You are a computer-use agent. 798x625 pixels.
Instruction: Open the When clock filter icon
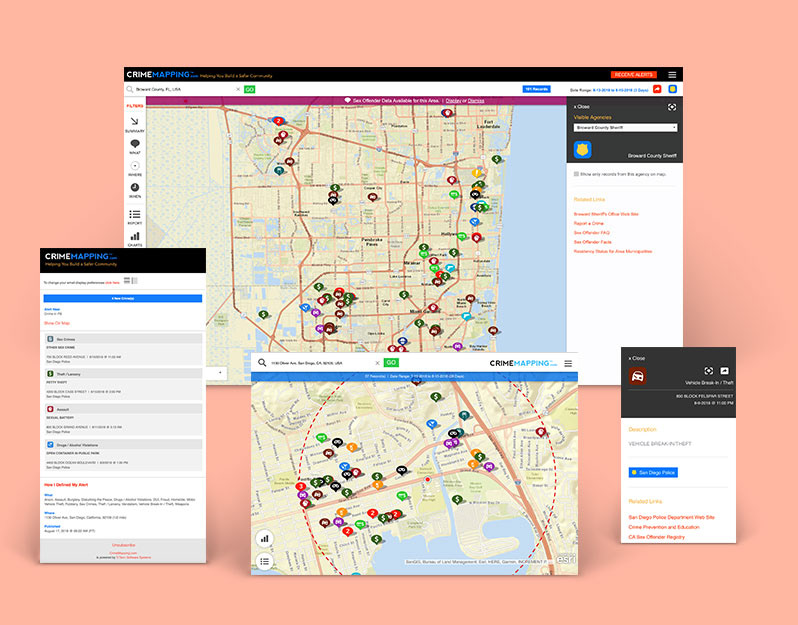coord(135,188)
